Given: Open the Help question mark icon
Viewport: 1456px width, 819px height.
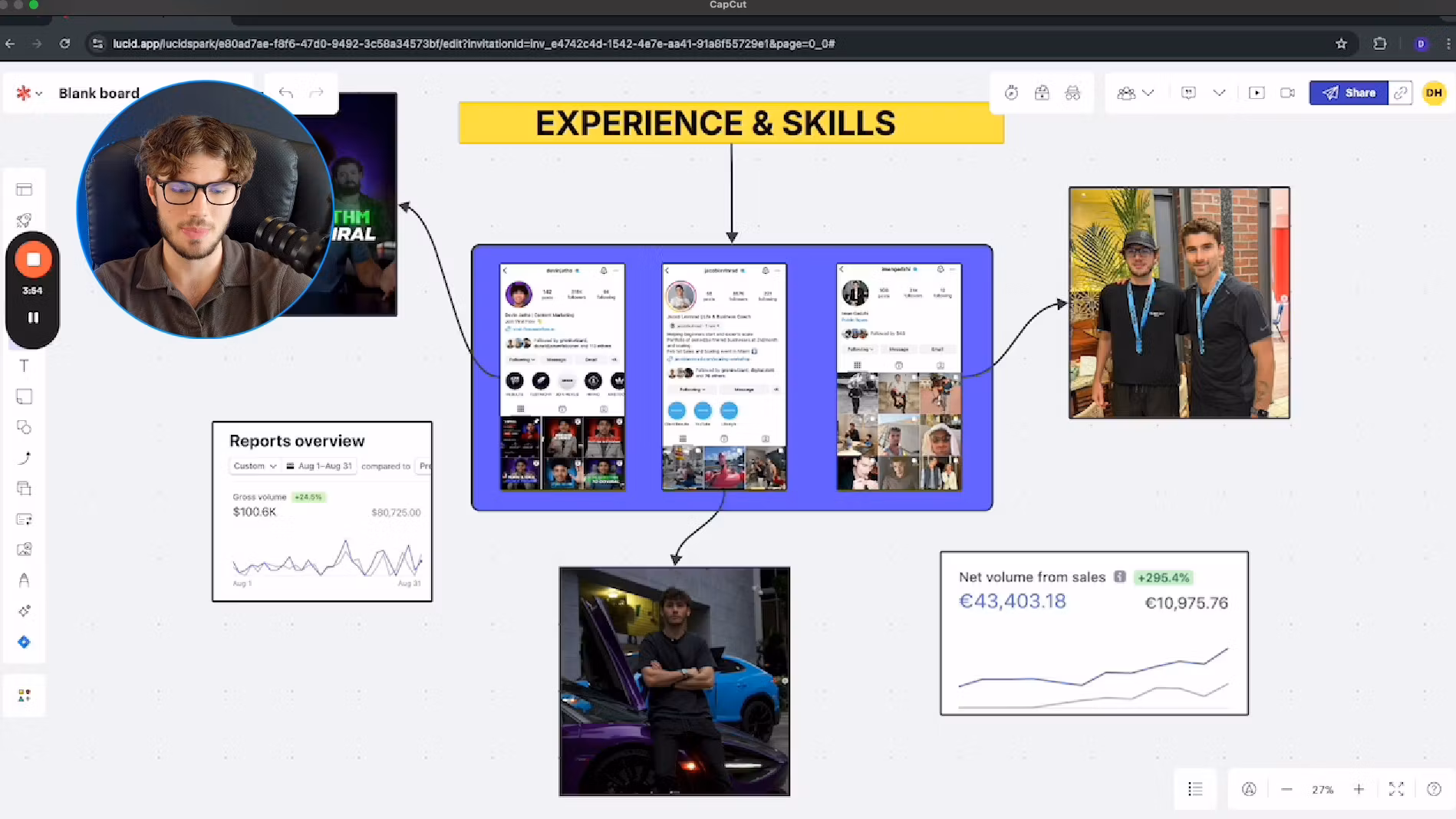Looking at the screenshot, I should [x=1434, y=789].
